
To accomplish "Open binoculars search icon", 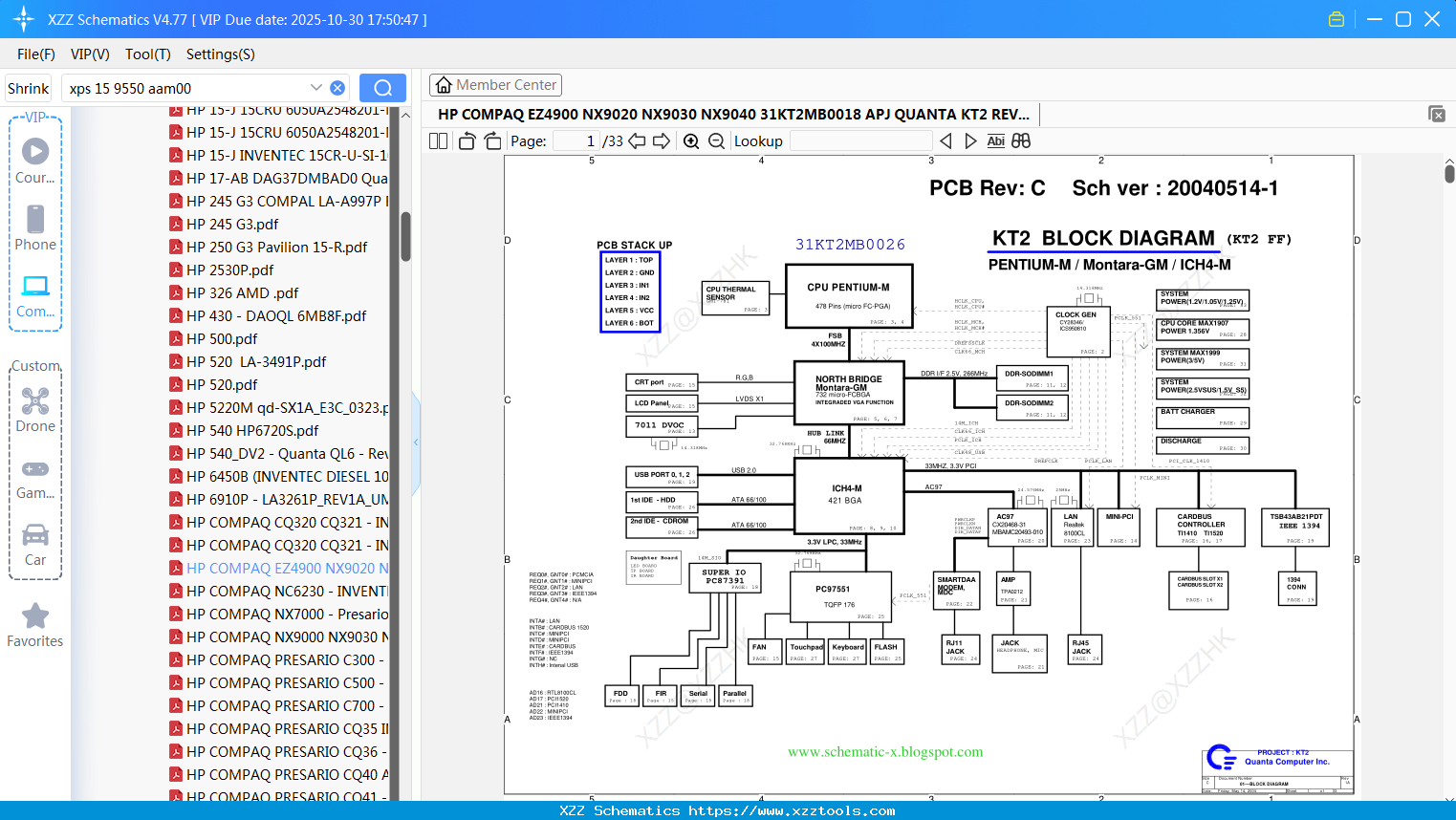I will click(1021, 140).
